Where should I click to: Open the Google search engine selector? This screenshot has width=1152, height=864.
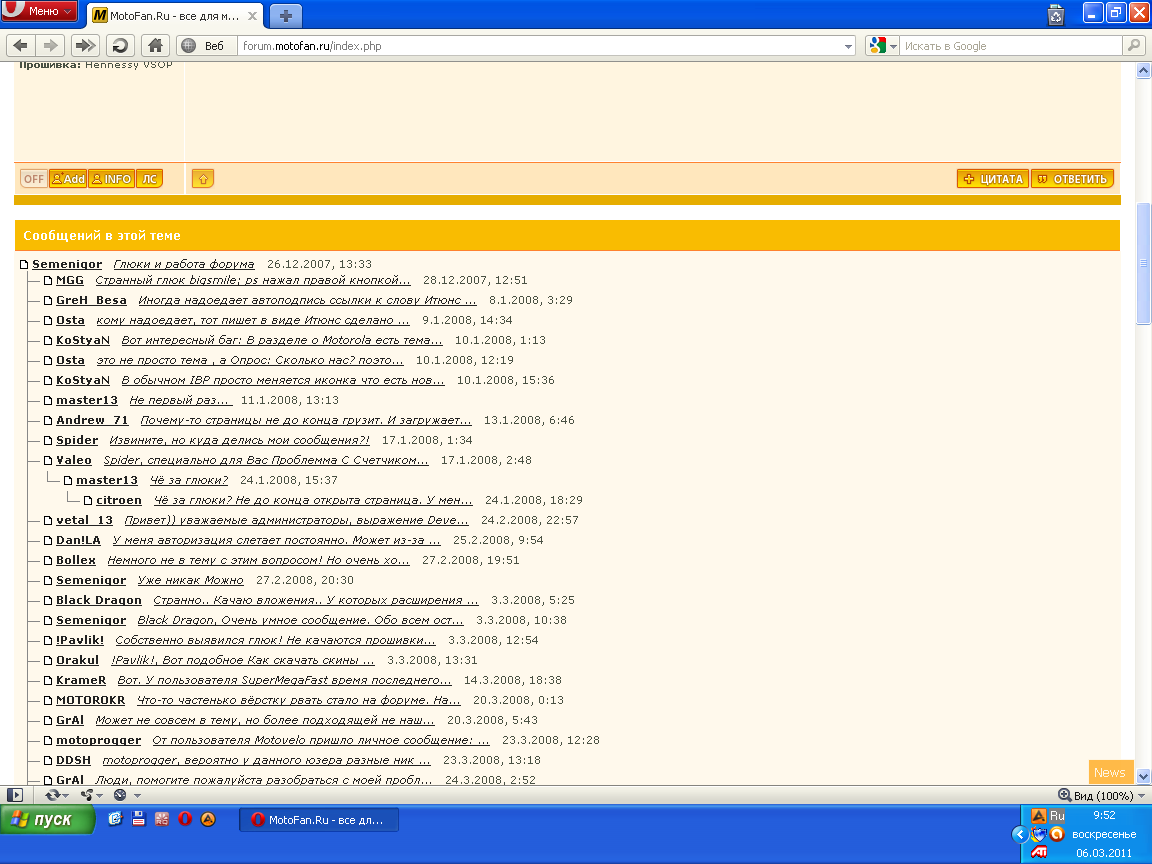click(x=882, y=46)
